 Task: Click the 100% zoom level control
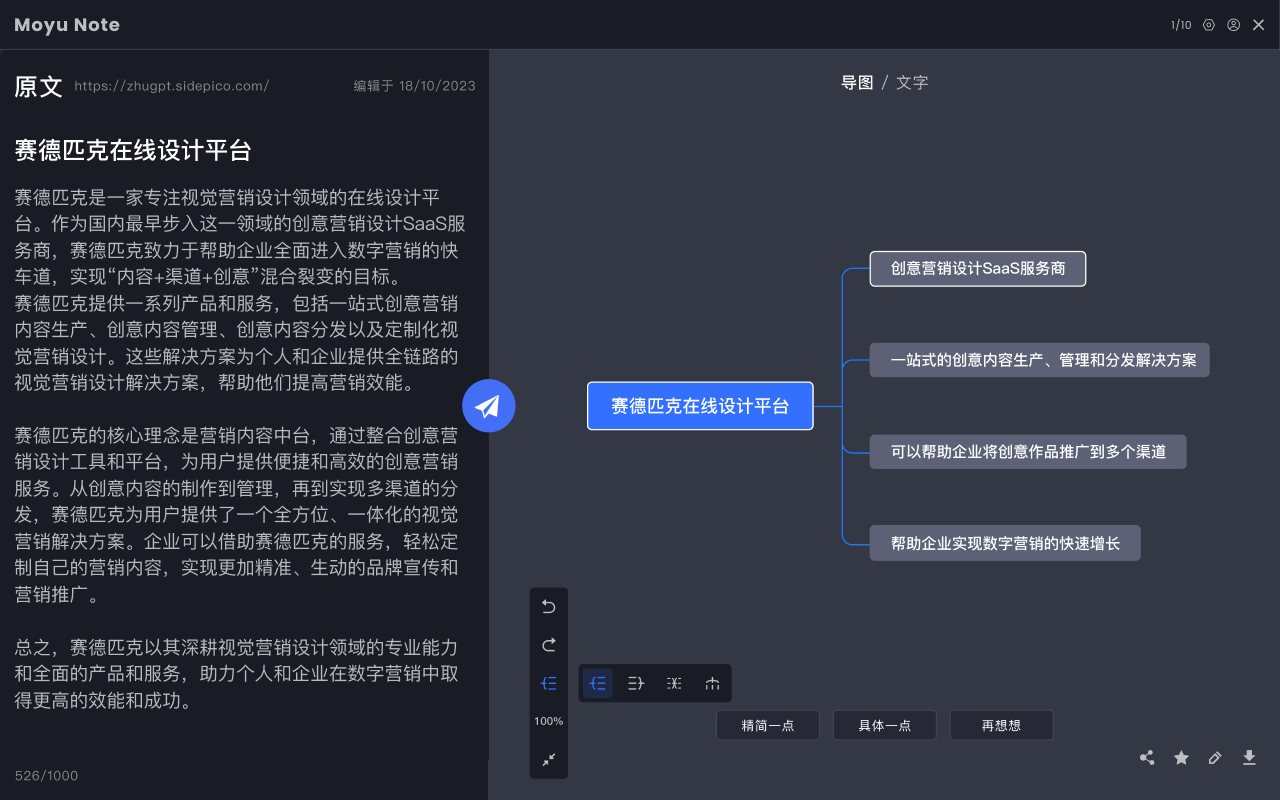click(548, 720)
